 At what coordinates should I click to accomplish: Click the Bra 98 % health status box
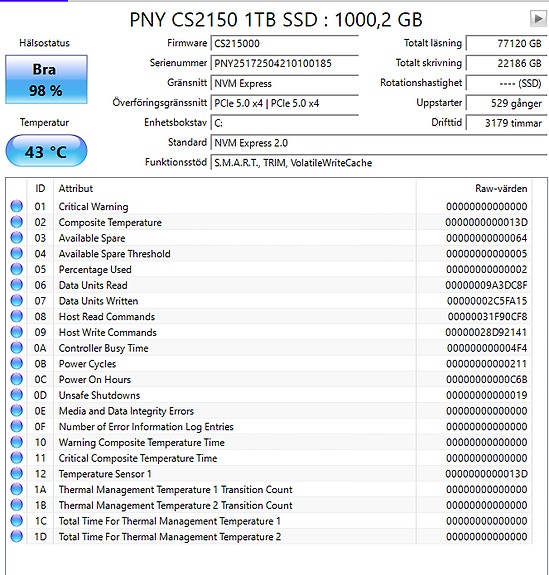coord(46,80)
